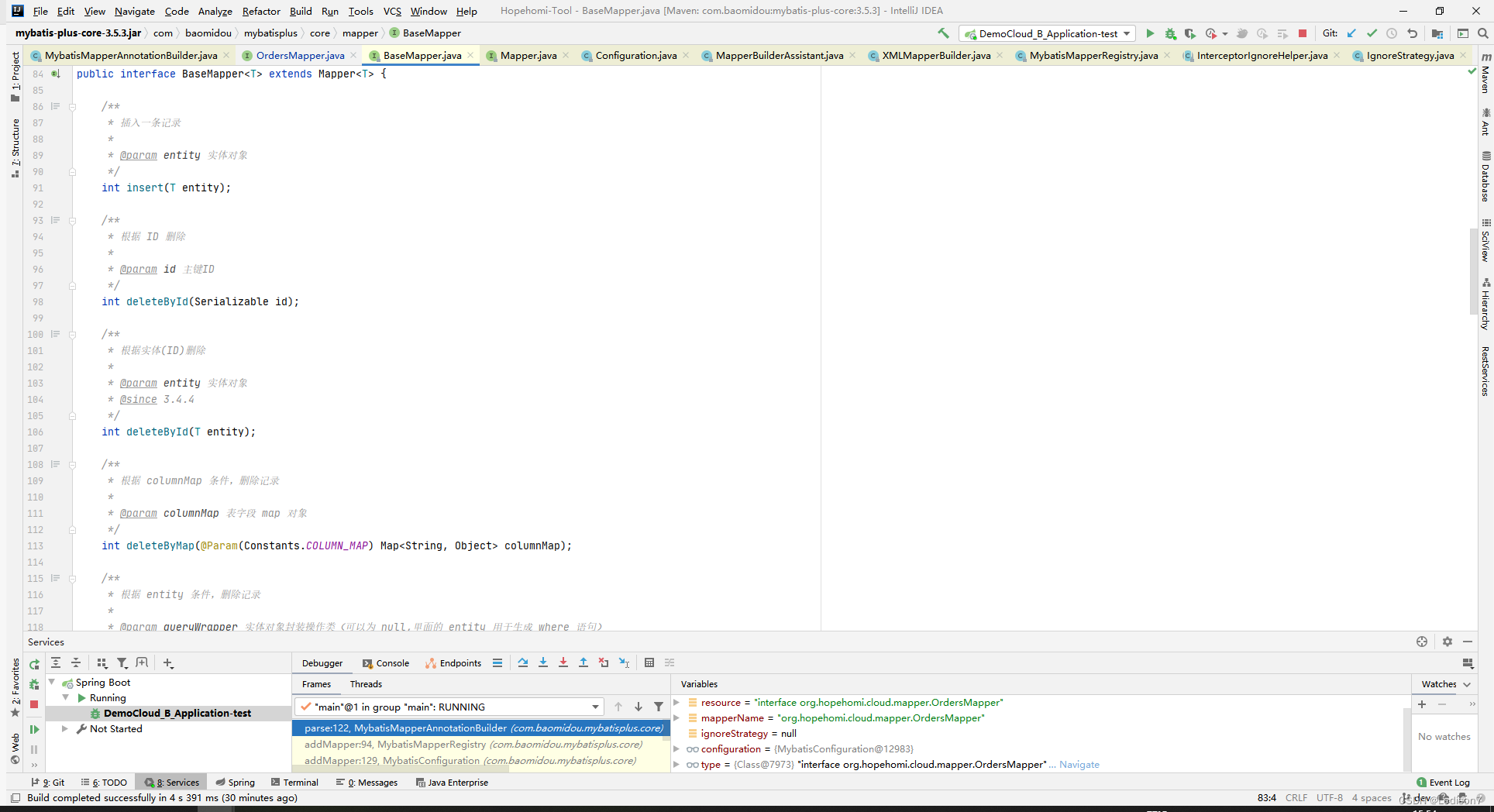Open the Navigate menu
Image resolution: width=1494 pixels, height=812 pixels.
tap(135, 11)
